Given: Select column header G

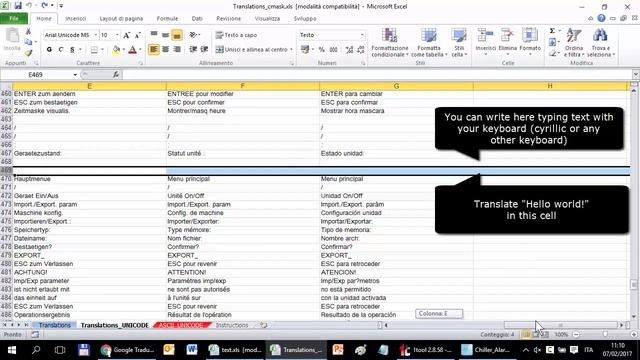Looking at the screenshot, I should pos(396,86).
